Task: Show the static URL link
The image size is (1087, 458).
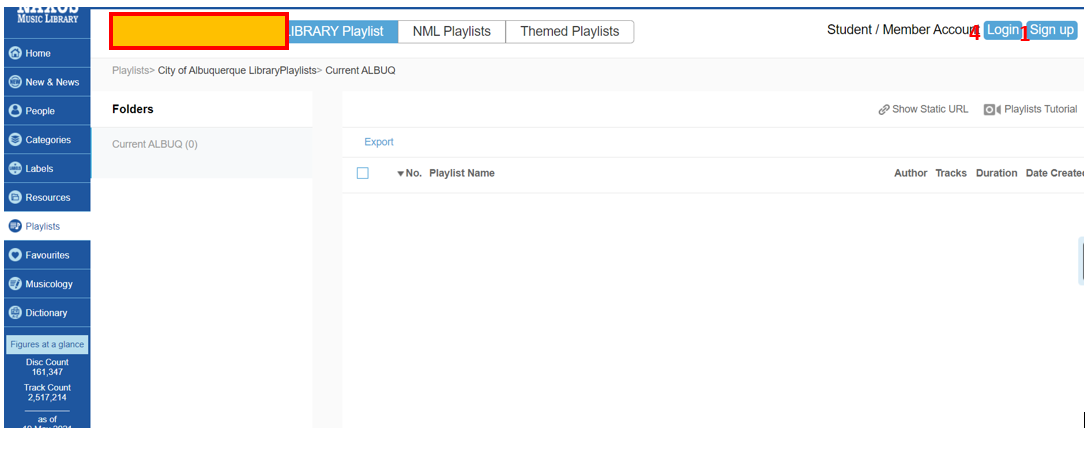Action: point(923,109)
